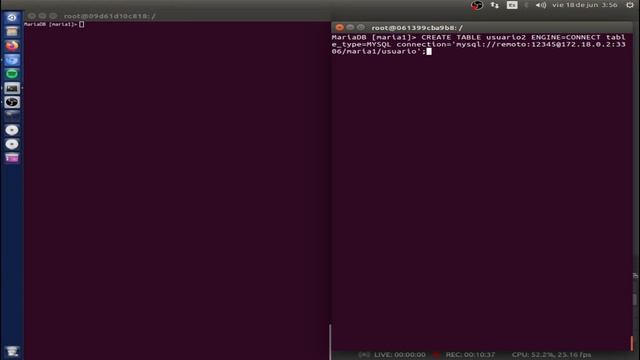Close the root@061399cba9b8 terminal window
This screenshot has height=360, width=640.
(340, 27)
